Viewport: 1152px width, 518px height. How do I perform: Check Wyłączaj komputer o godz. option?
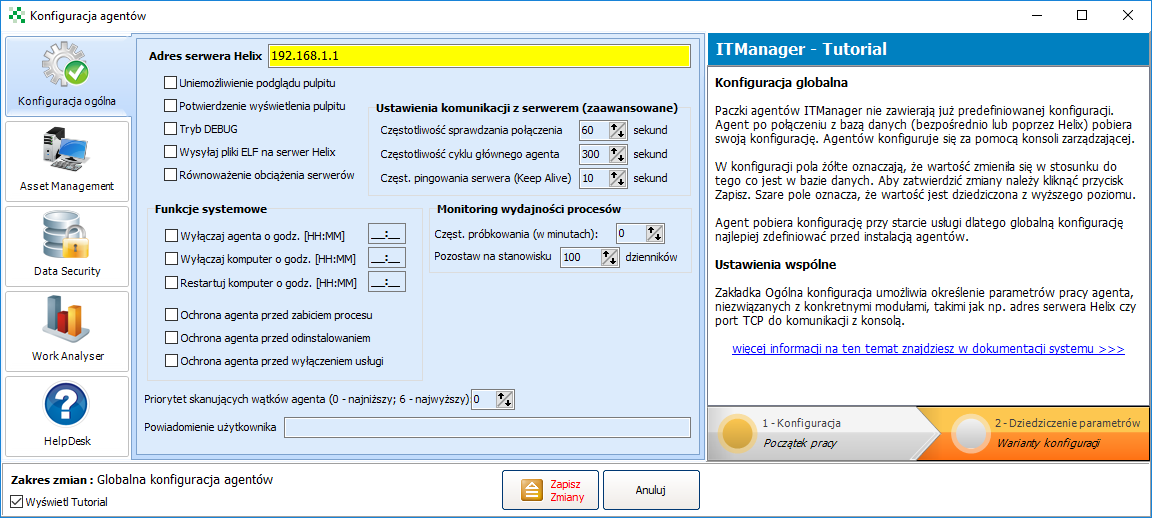tap(170, 259)
